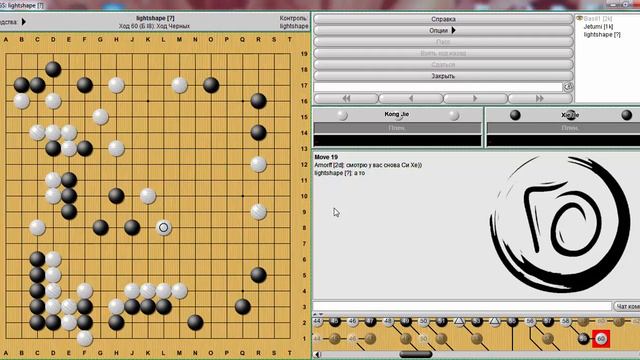Click the Закрыть button
The image size is (640, 360).
pyautogui.click(x=443, y=76)
